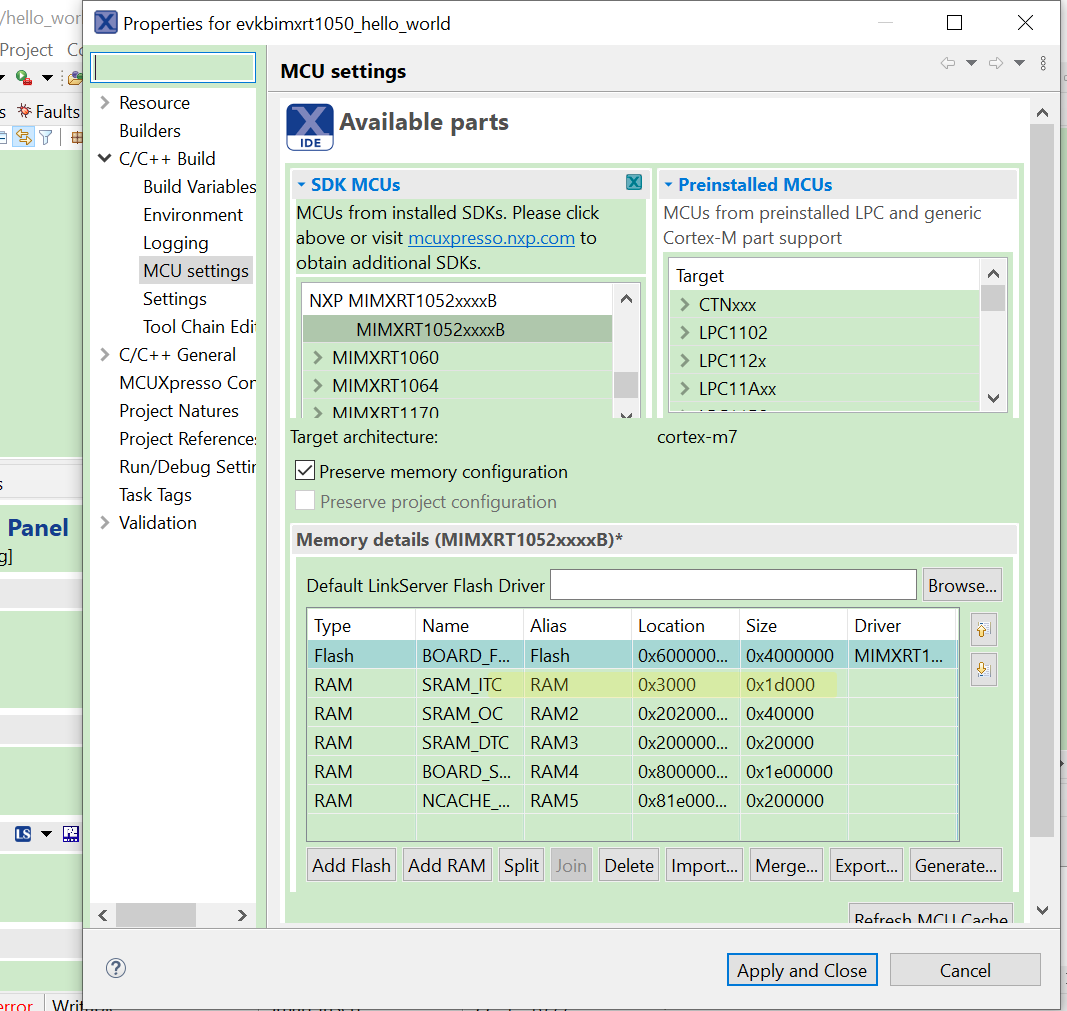Click the Merge... button

pos(786,865)
